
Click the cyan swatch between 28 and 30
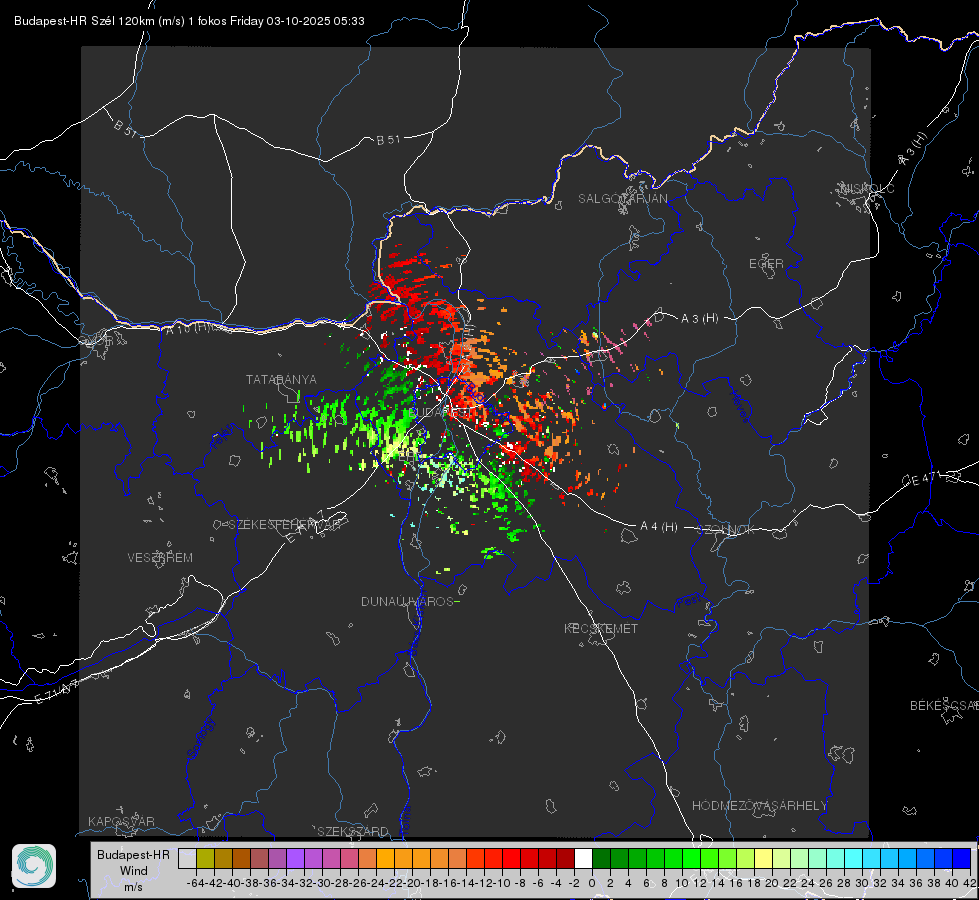(854, 859)
